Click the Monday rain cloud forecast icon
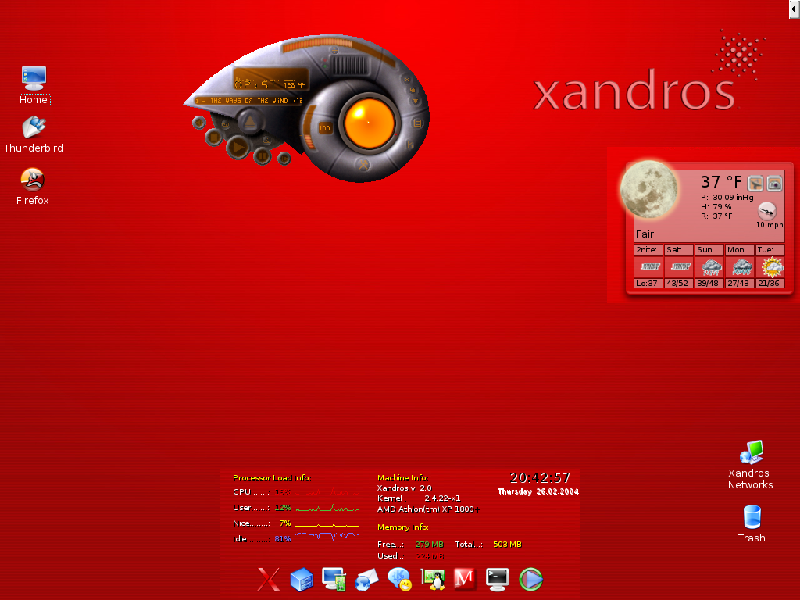This screenshot has width=800, height=600. coord(741,266)
